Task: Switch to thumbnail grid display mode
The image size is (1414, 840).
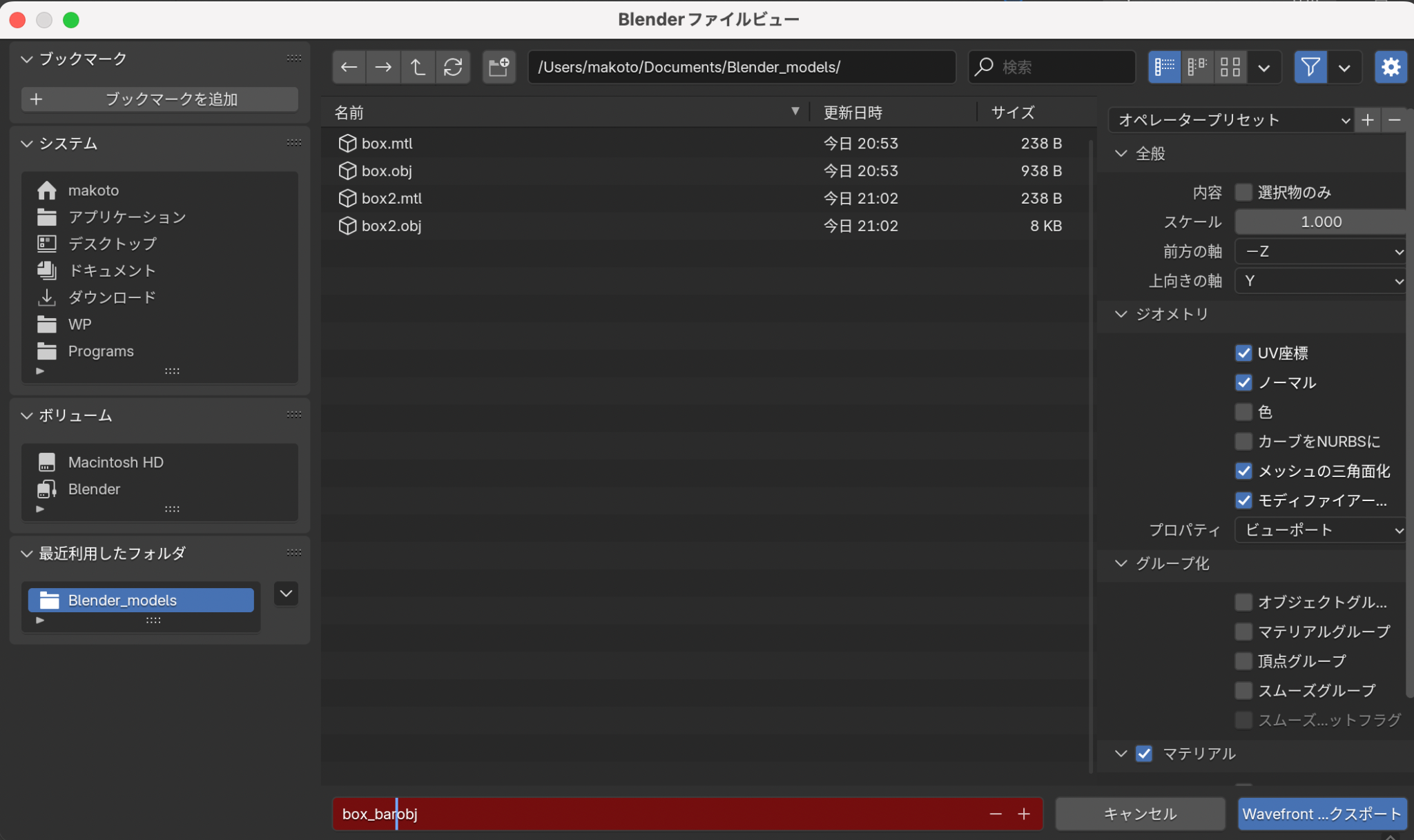Action: click(x=1230, y=67)
